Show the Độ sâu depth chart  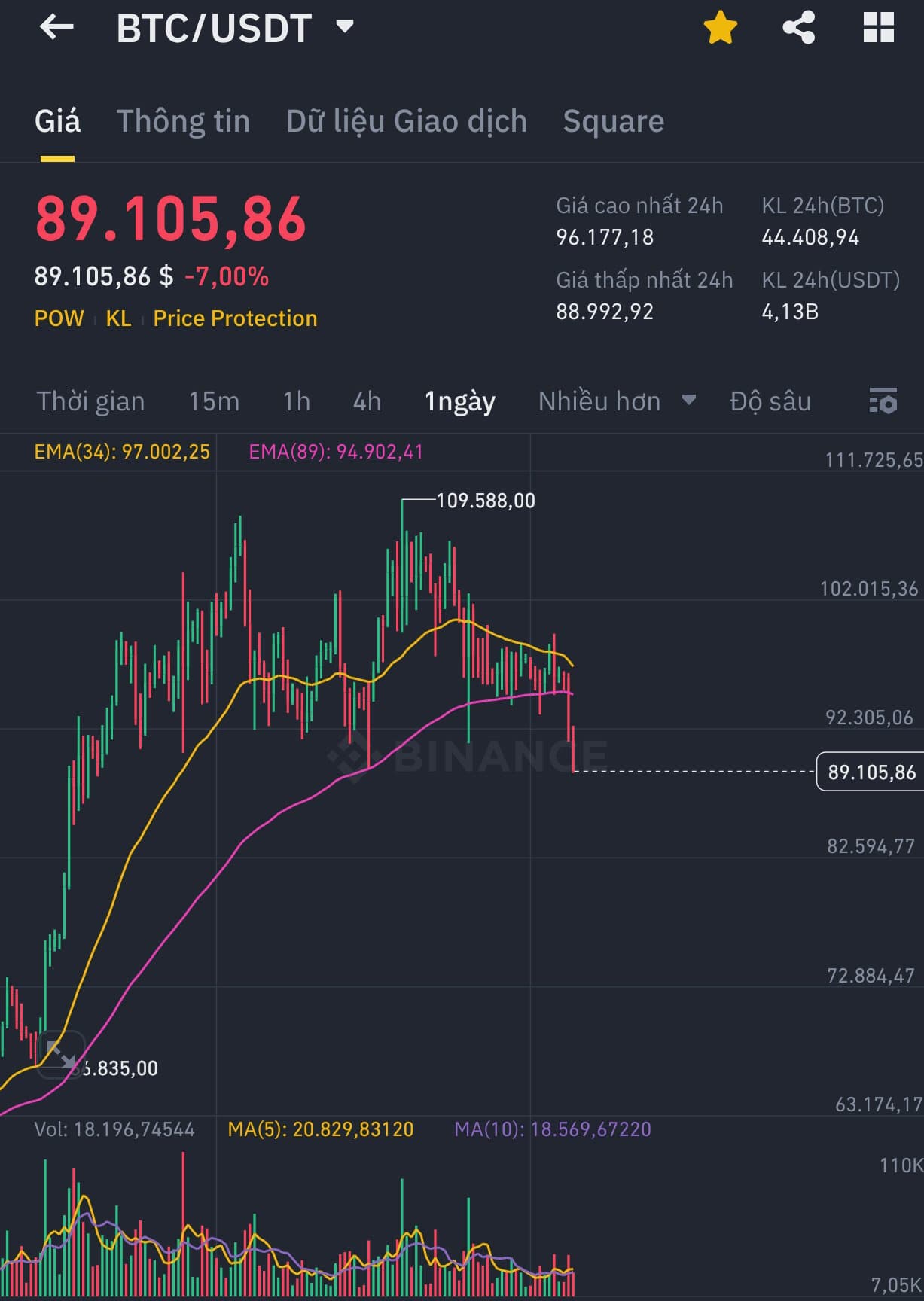pos(770,401)
